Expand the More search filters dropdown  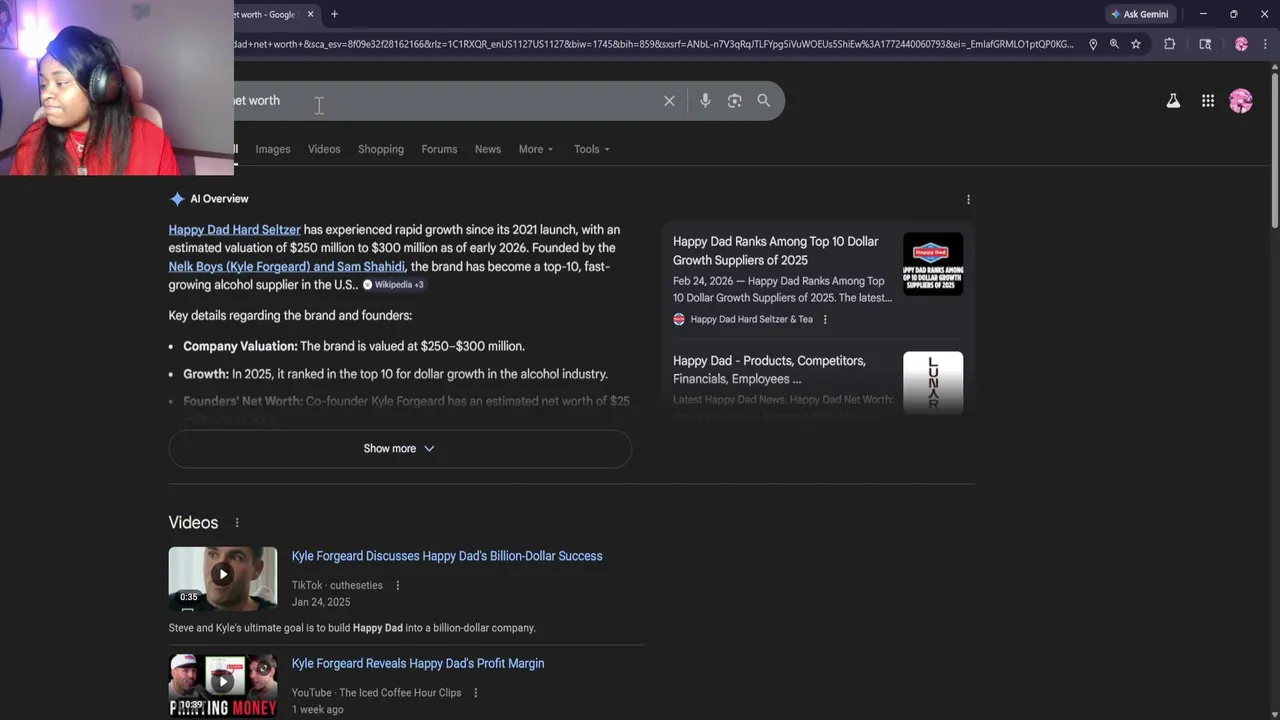[536, 149]
